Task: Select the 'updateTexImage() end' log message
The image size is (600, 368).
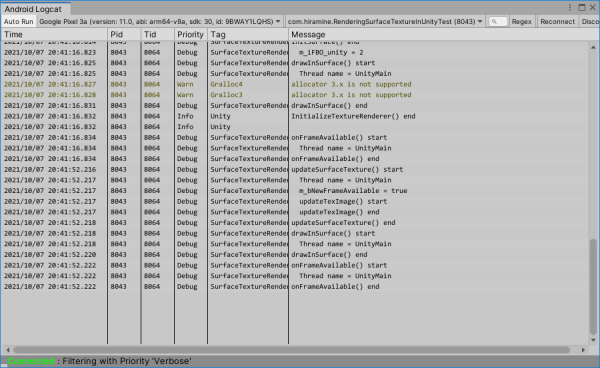Action: (x=339, y=212)
